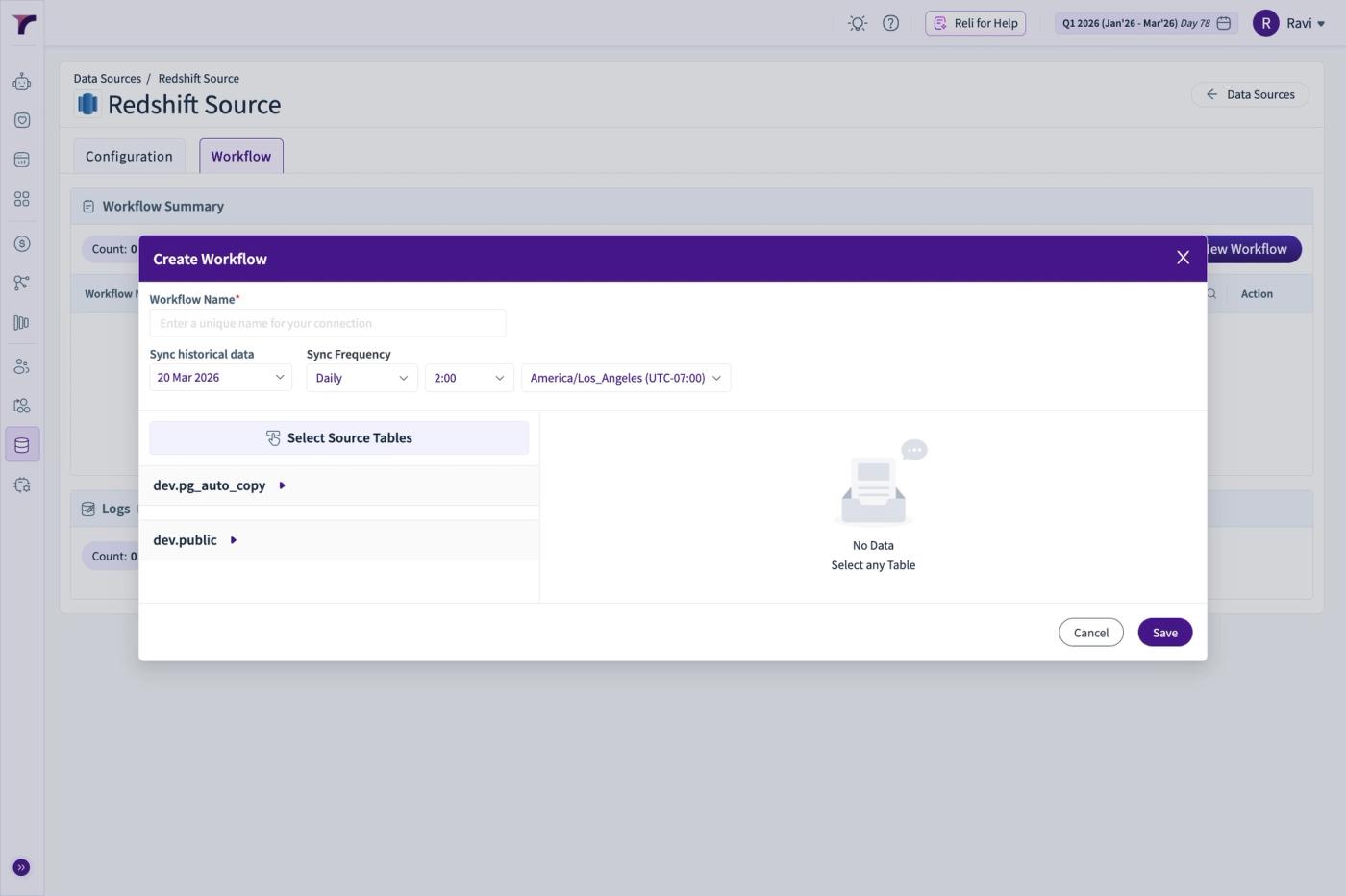1346x896 pixels.
Task: Click Redshift Source breadcrumb
Action: coord(199,79)
